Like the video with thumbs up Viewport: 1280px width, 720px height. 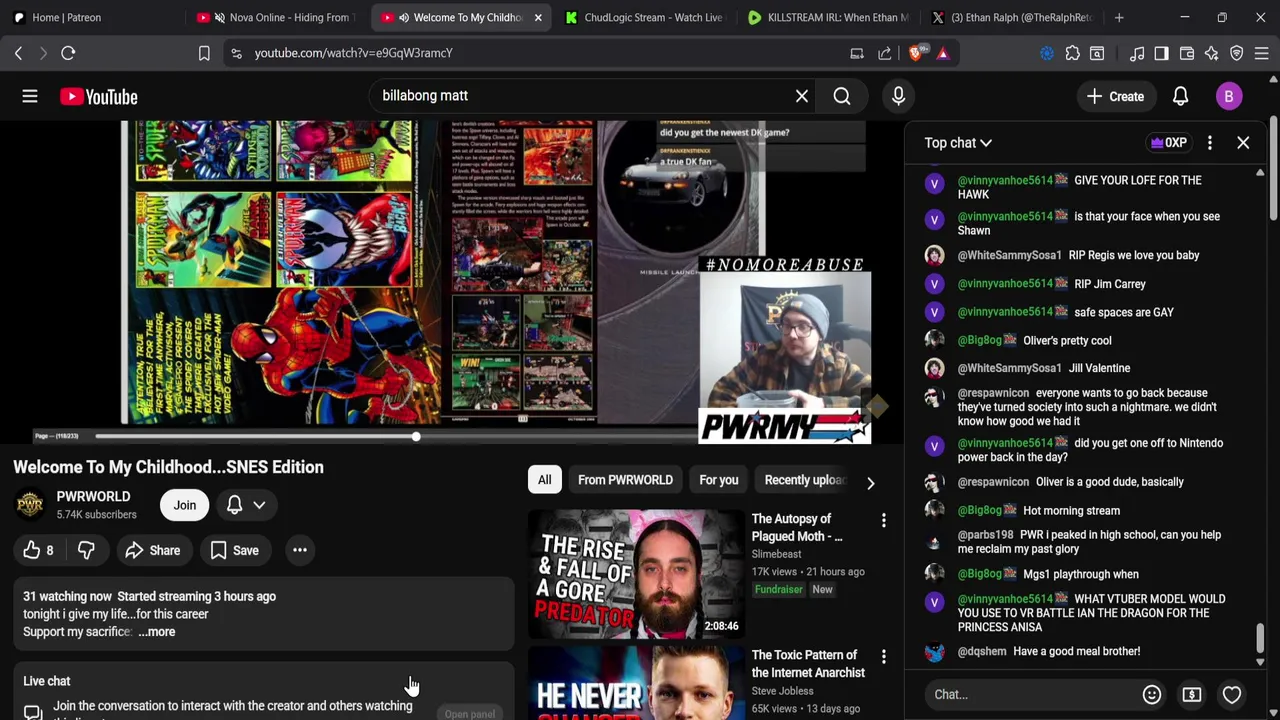38,550
